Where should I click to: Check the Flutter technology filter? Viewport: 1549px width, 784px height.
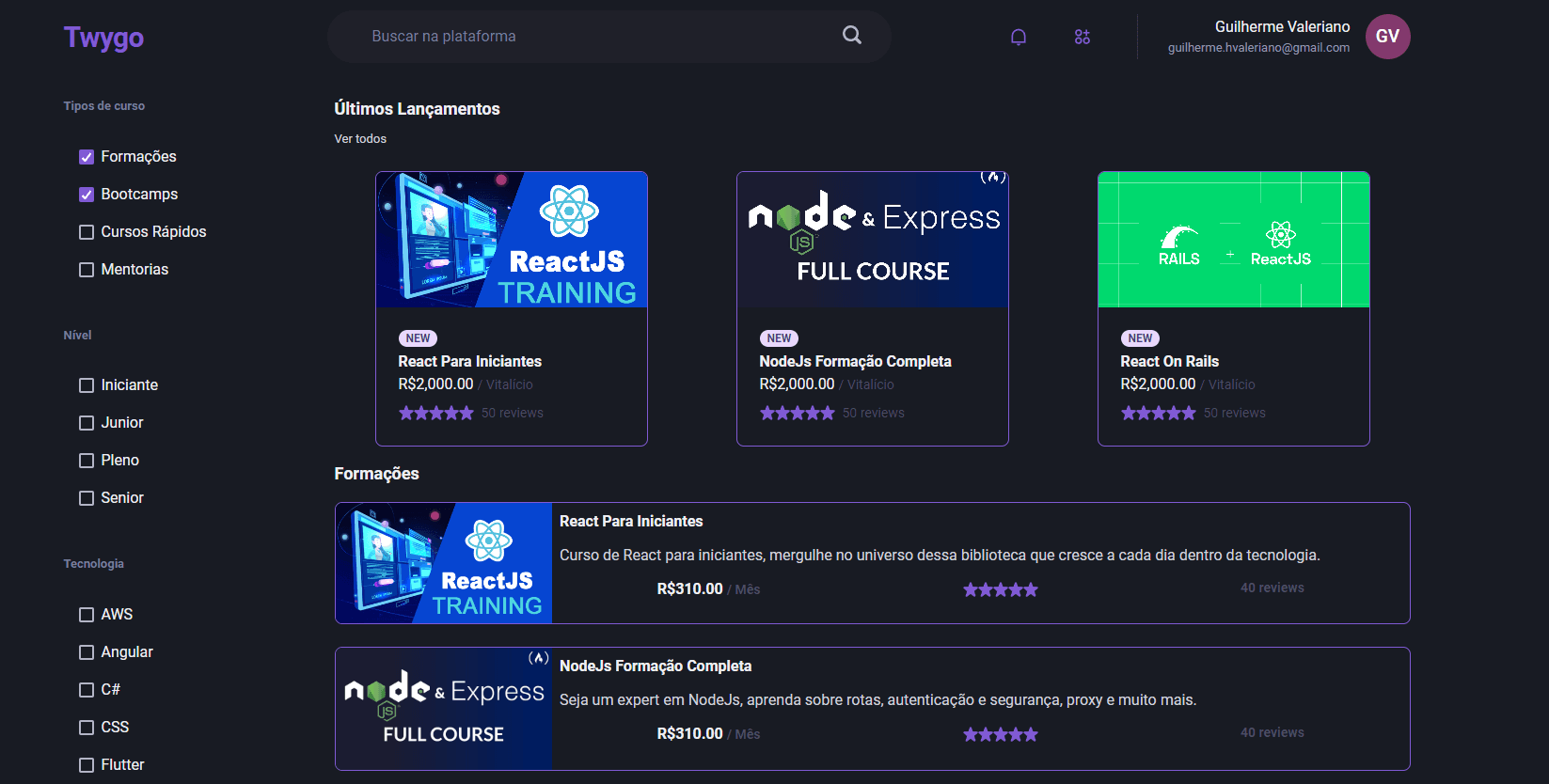87,765
